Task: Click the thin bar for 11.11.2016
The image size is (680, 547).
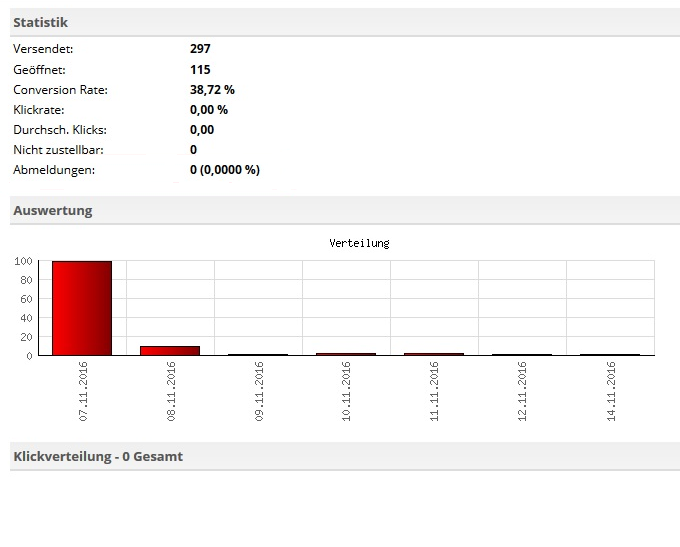Action: [434, 354]
